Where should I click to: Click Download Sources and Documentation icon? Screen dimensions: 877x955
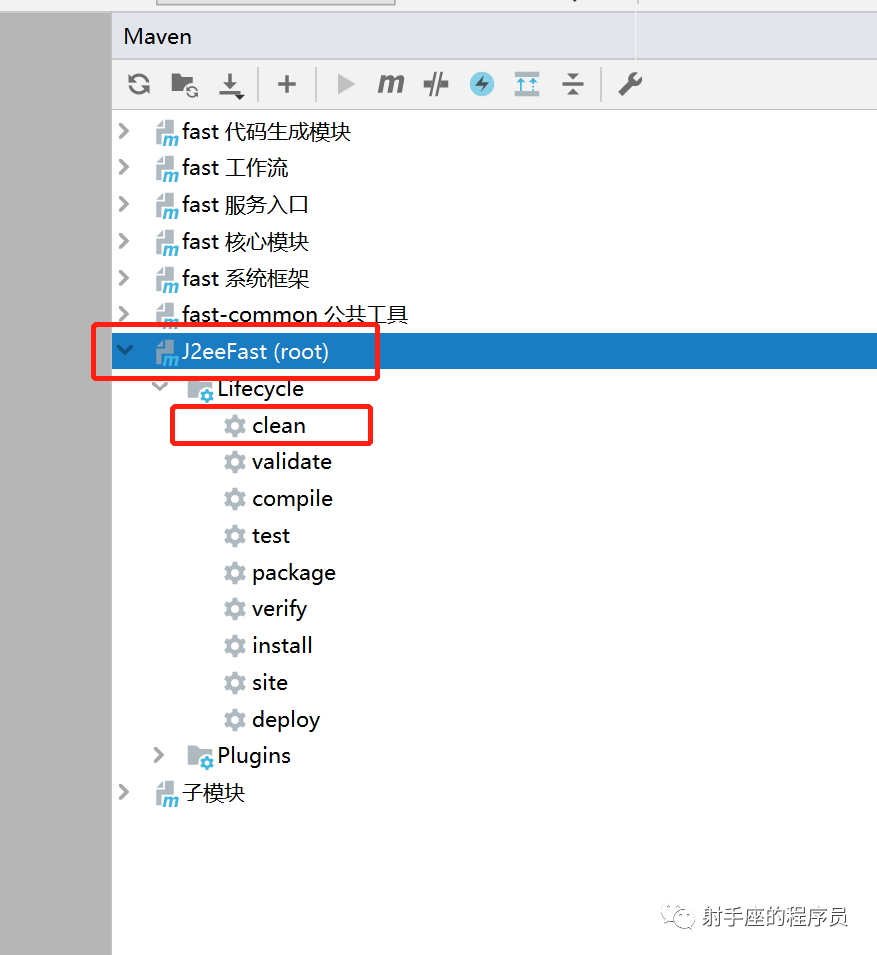click(x=231, y=85)
